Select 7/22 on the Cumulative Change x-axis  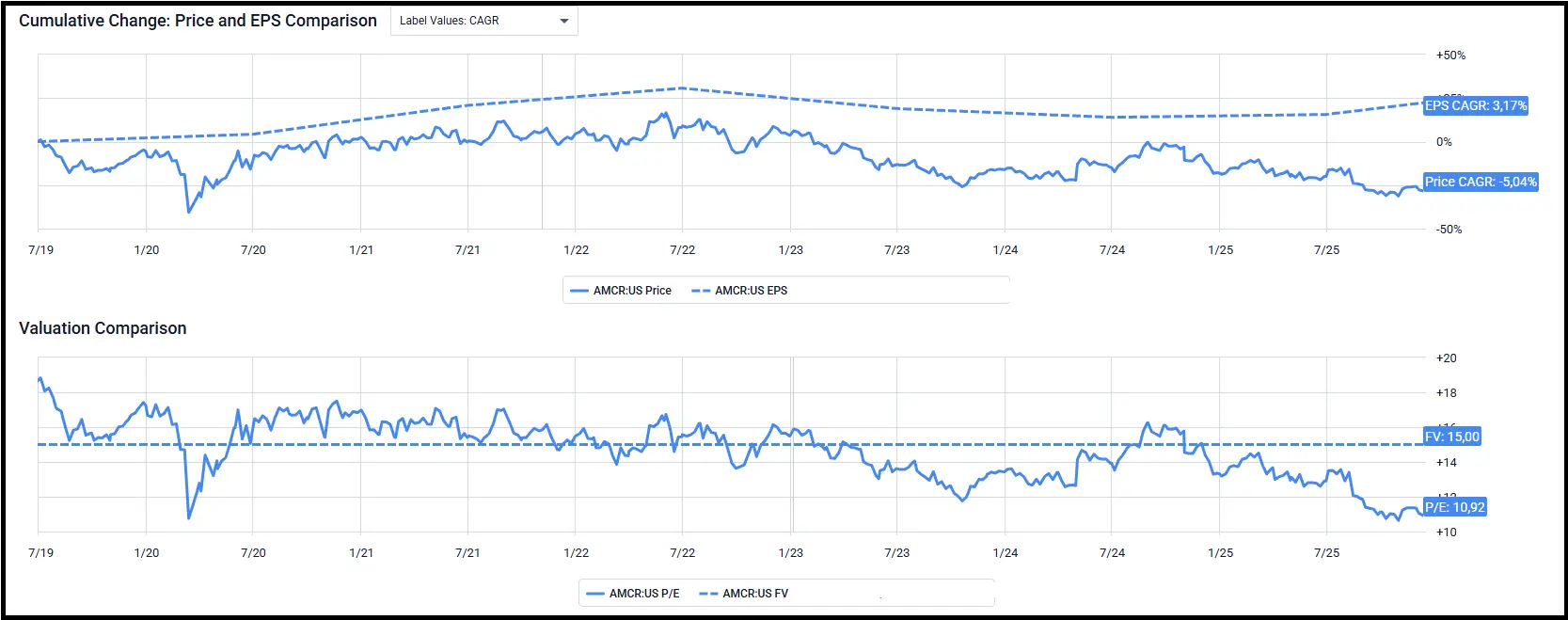point(682,250)
